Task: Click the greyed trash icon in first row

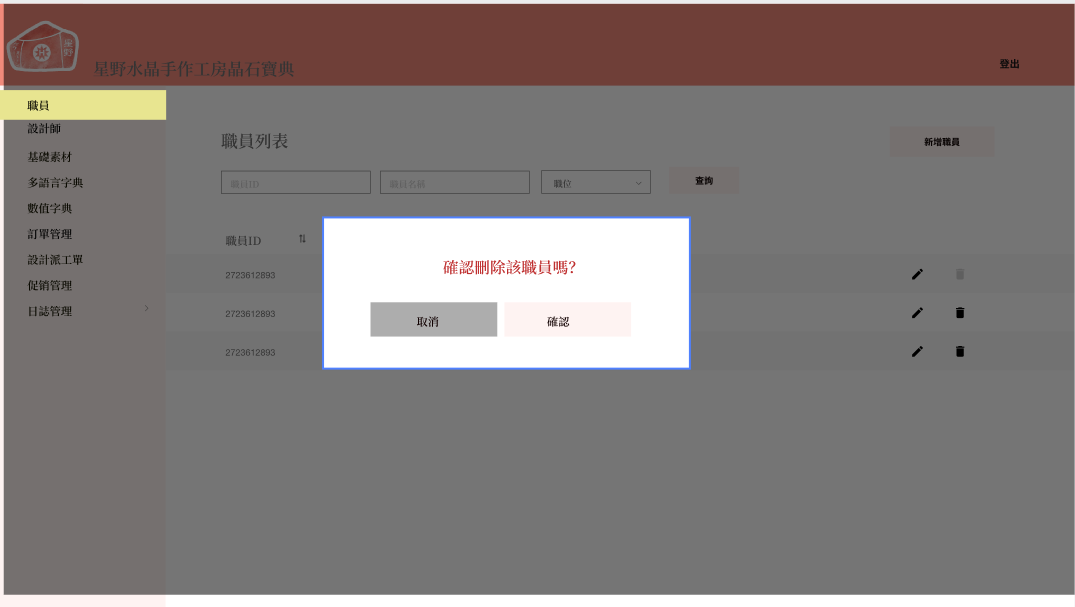Action: tap(960, 274)
